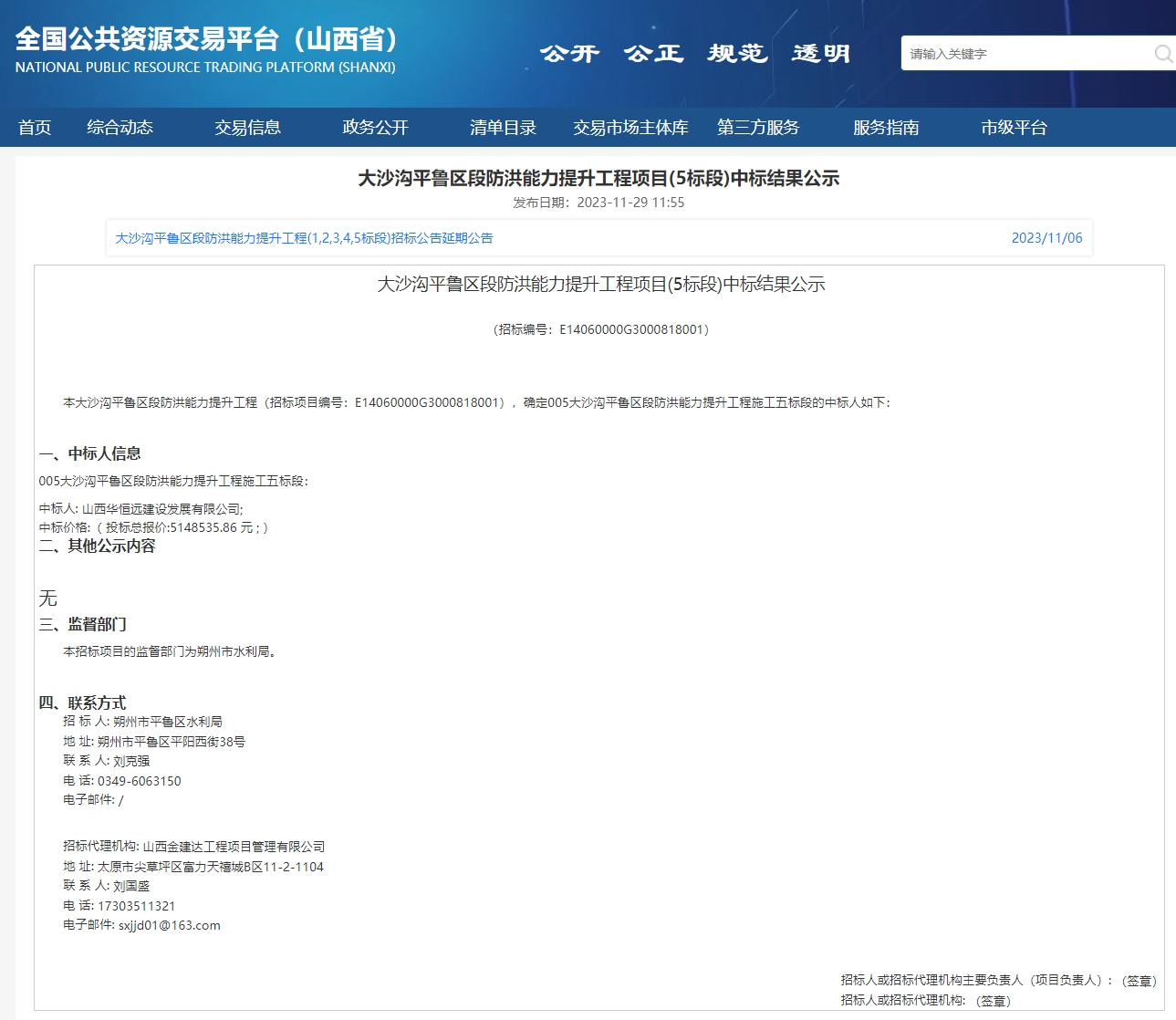
Task: Open the 交易信息 navigation menu
Action: (247, 128)
